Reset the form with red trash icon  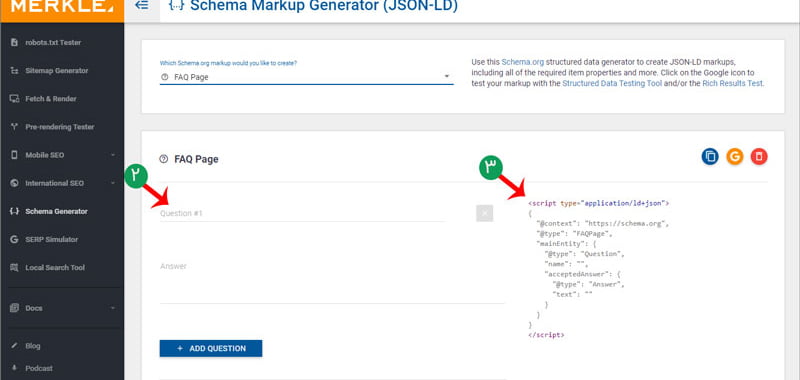click(759, 157)
